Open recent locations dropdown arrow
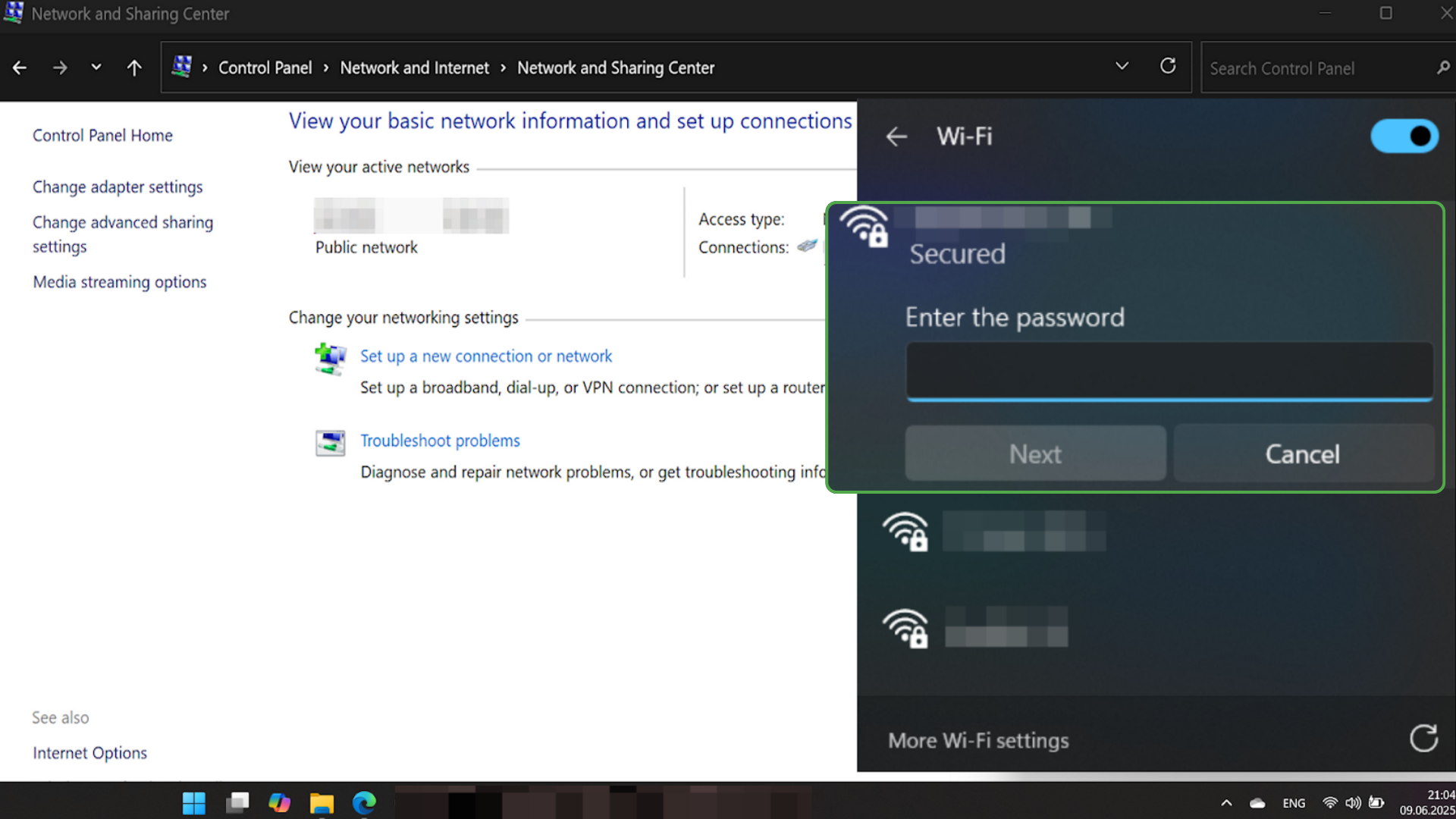1456x819 pixels. pyautogui.click(x=96, y=67)
